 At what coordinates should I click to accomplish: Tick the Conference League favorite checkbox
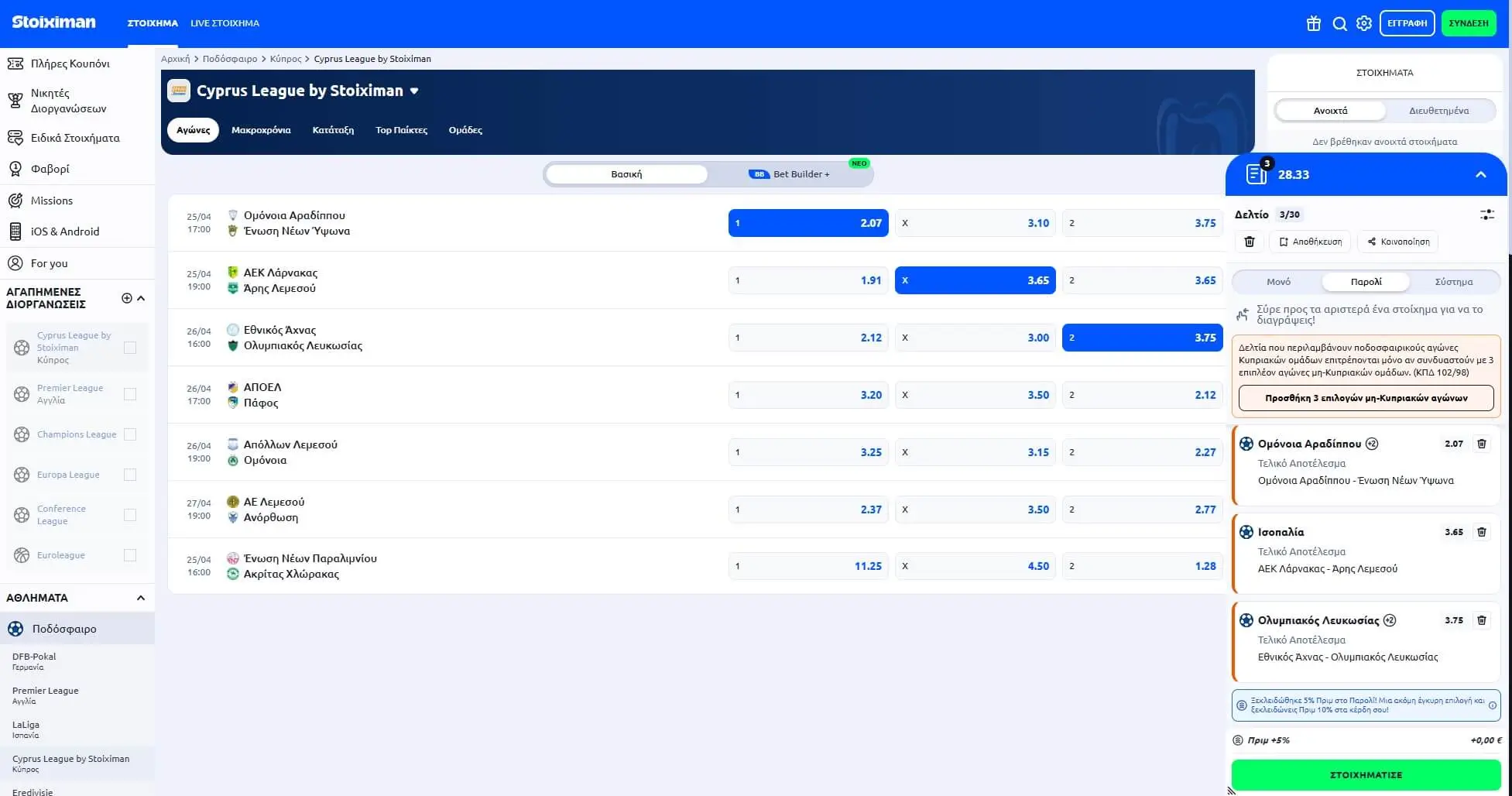pyautogui.click(x=130, y=515)
